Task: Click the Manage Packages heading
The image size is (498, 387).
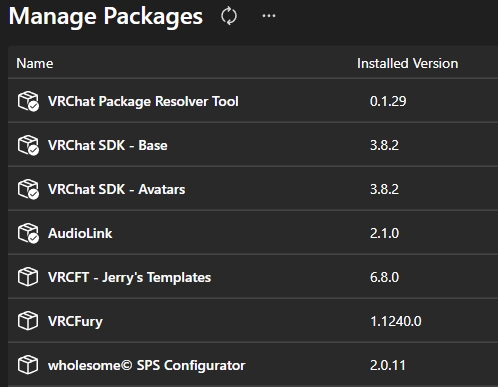Action: click(x=106, y=17)
